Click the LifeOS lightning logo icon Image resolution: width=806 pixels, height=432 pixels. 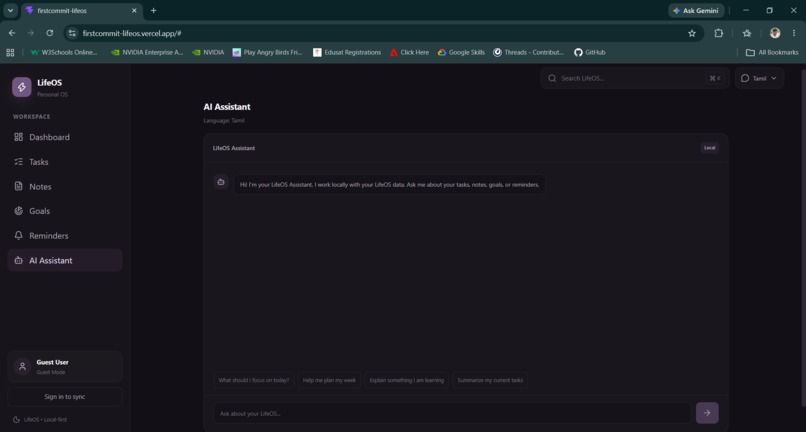click(x=22, y=87)
